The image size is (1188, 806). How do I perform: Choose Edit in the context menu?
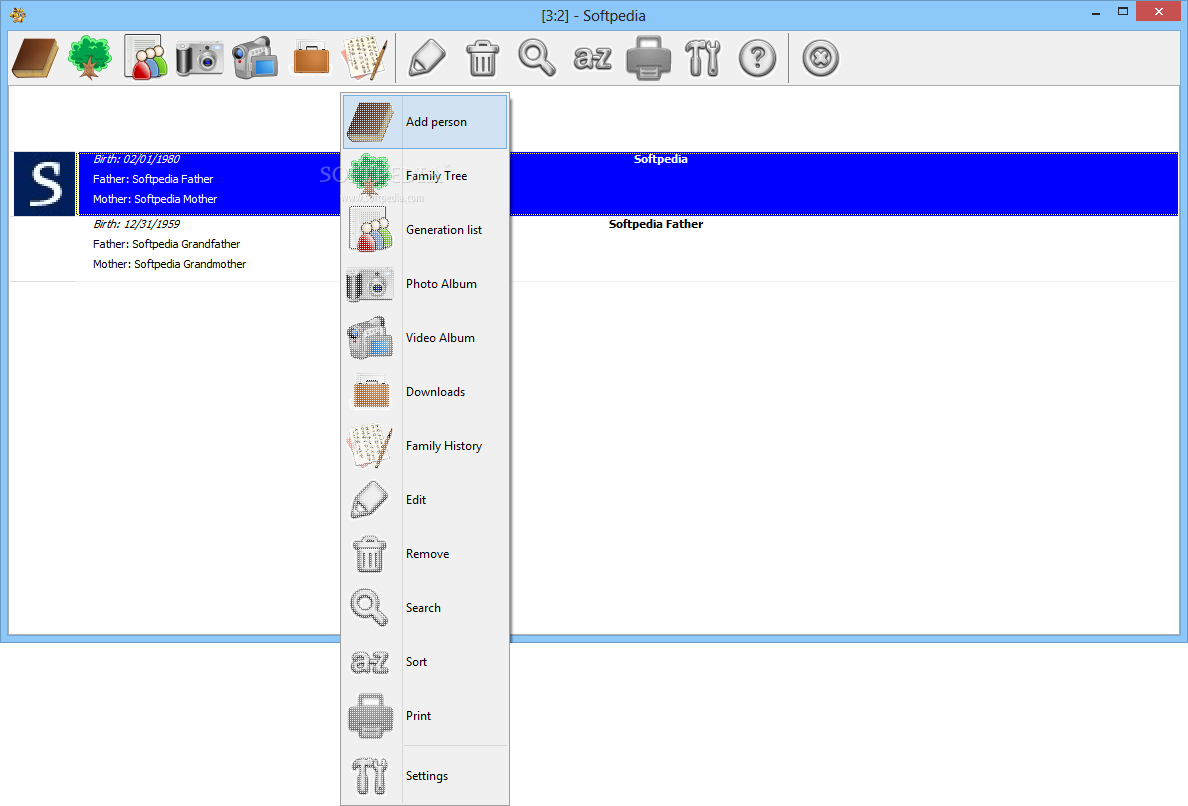425,500
